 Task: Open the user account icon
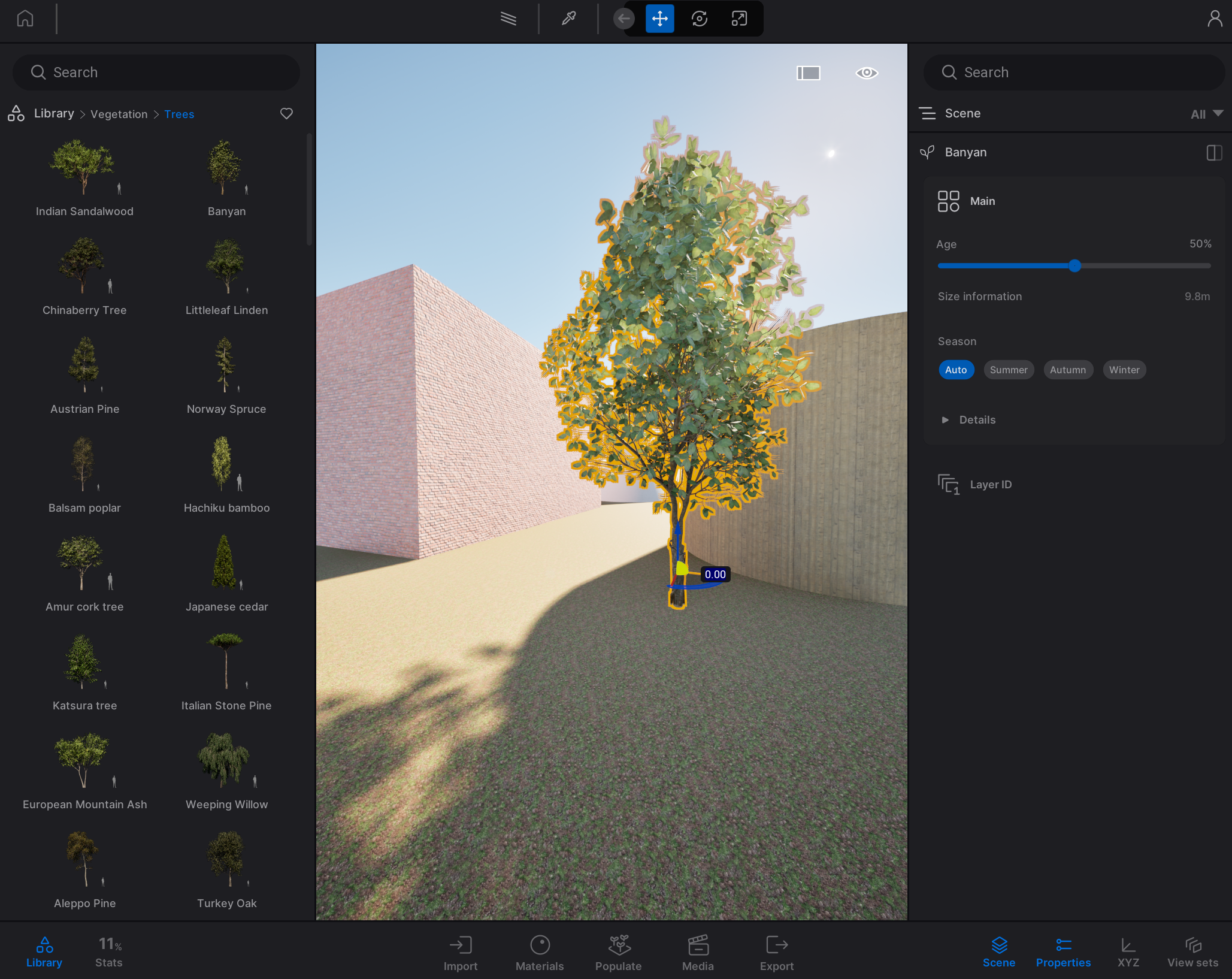[1214, 19]
